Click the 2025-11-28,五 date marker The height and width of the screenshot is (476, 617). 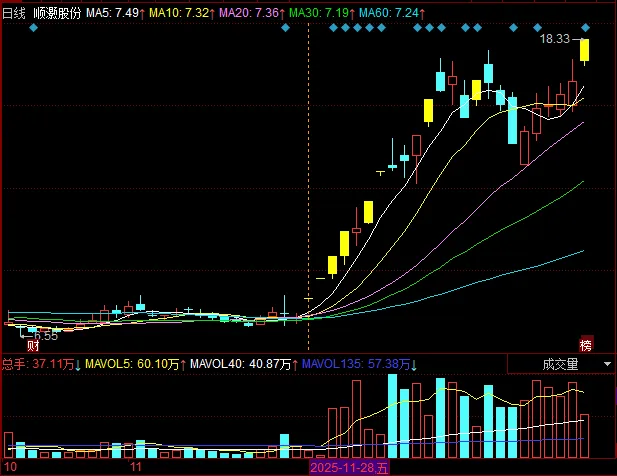349,468
